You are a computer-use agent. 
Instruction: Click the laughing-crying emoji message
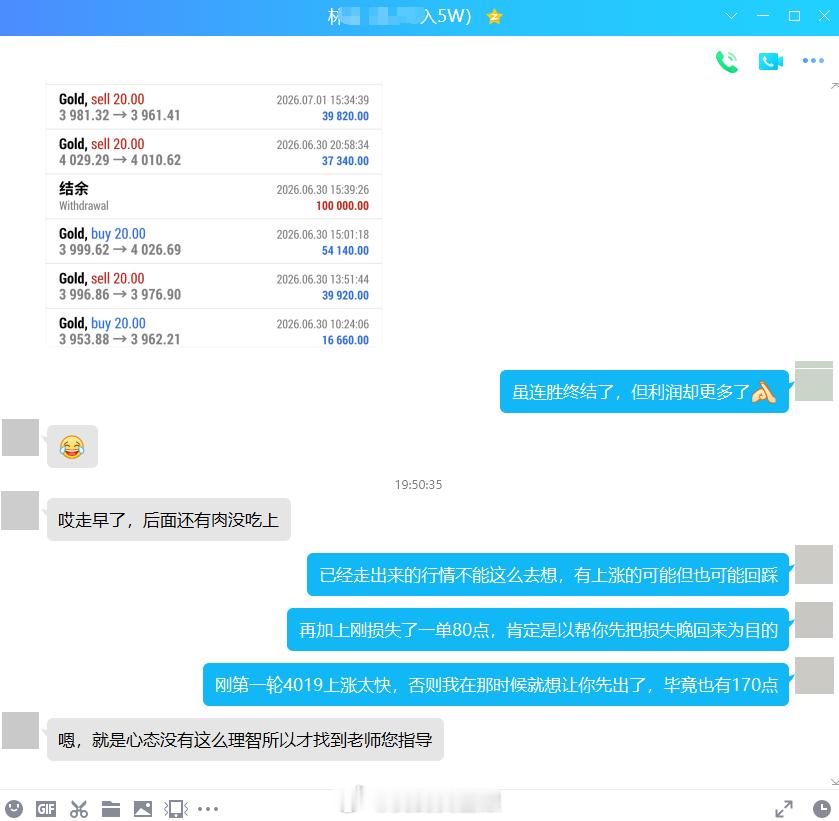pyautogui.click(x=72, y=447)
